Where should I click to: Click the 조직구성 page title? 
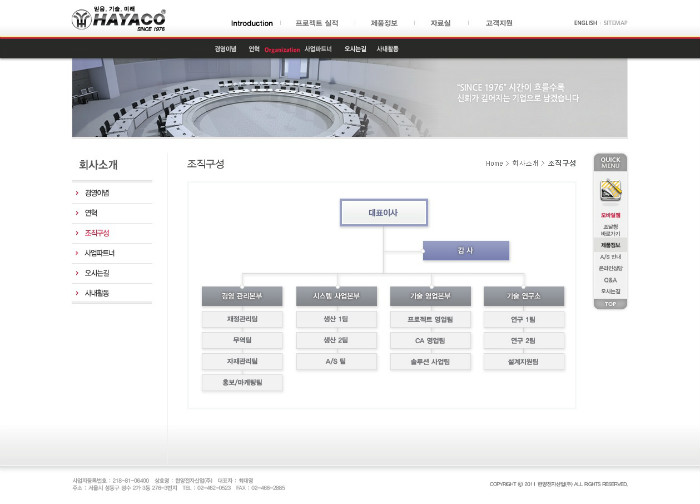[x=206, y=163]
